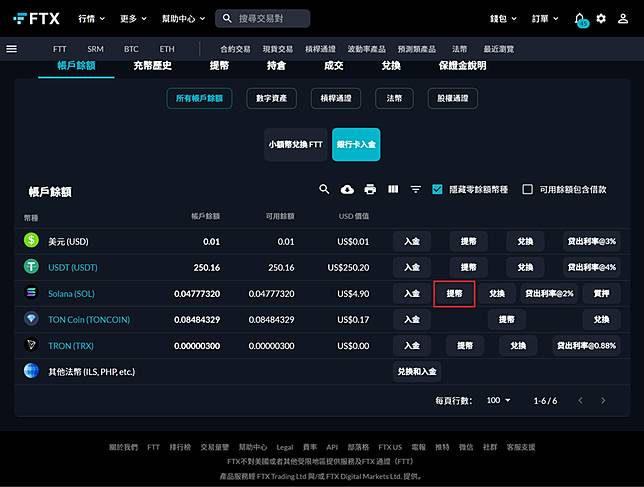Open 最近瀏覽 navigation item
Viewport: 644px width, 487px height.
click(499, 49)
